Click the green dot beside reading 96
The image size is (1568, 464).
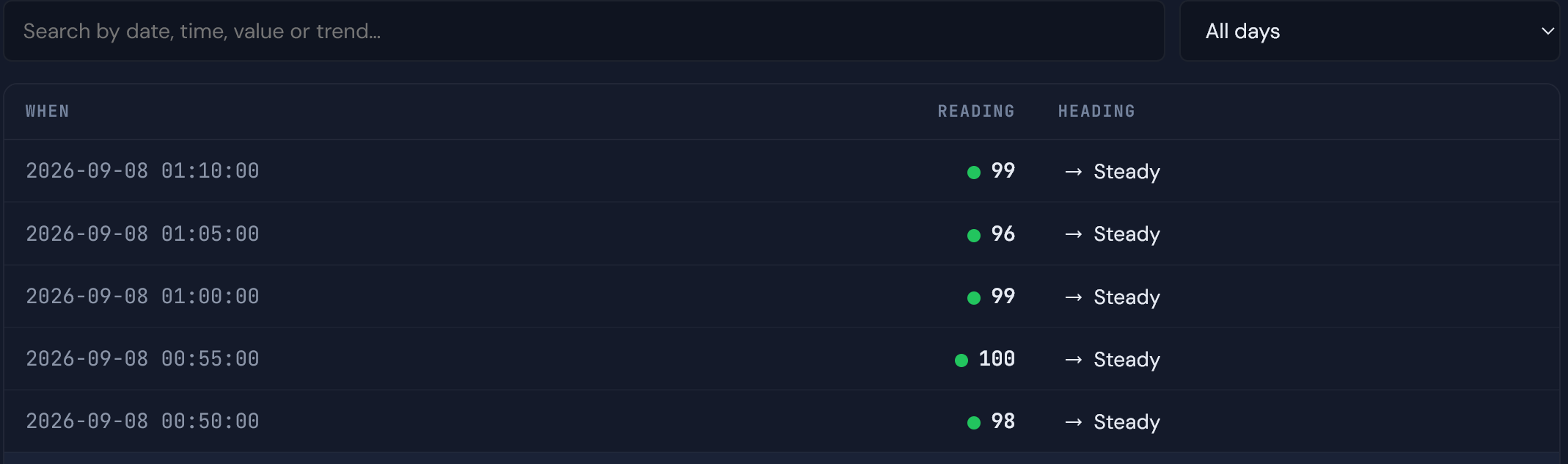pos(974,236)
